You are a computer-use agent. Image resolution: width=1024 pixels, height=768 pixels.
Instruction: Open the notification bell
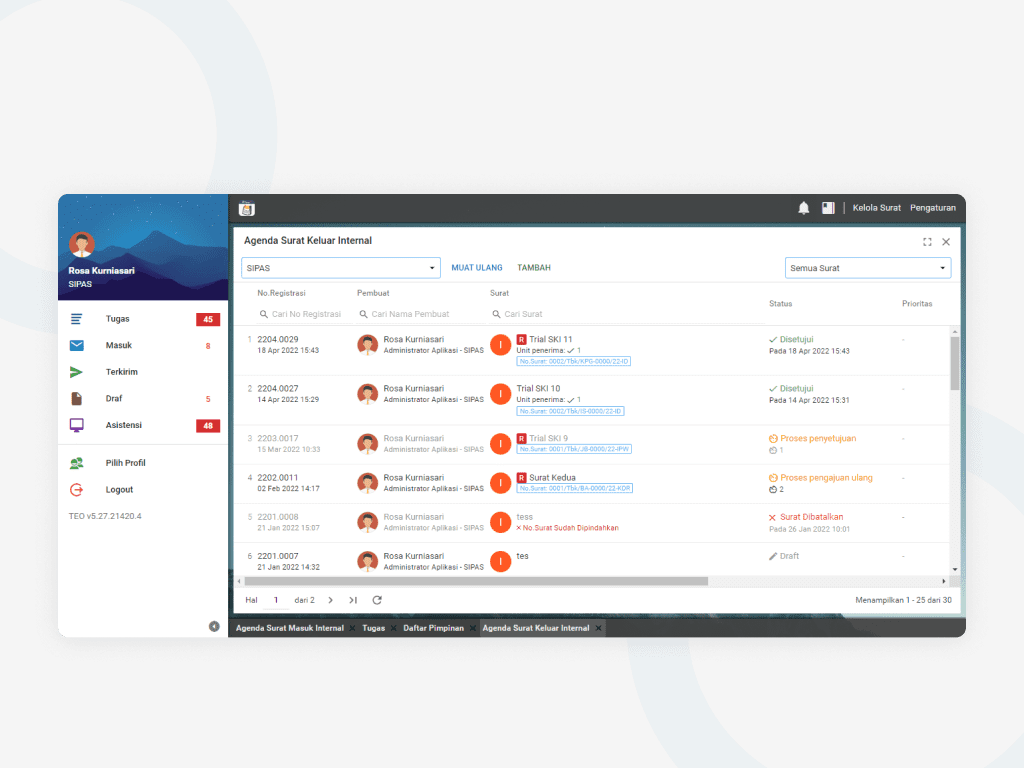803,208
